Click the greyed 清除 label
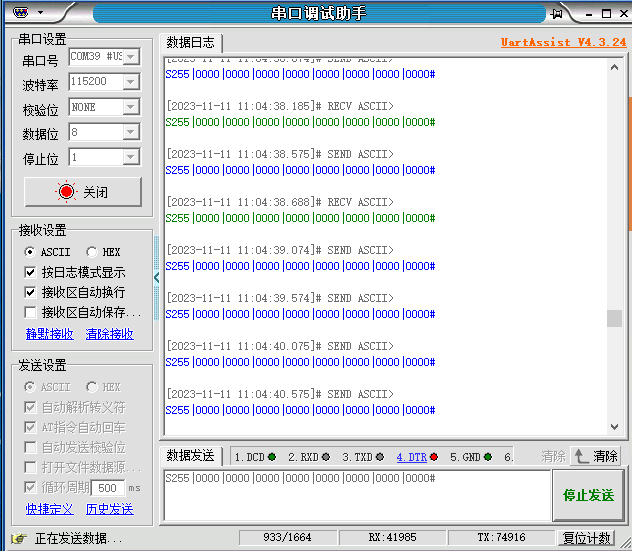This screenshot has height=551, width=632. tap(553, 456)
